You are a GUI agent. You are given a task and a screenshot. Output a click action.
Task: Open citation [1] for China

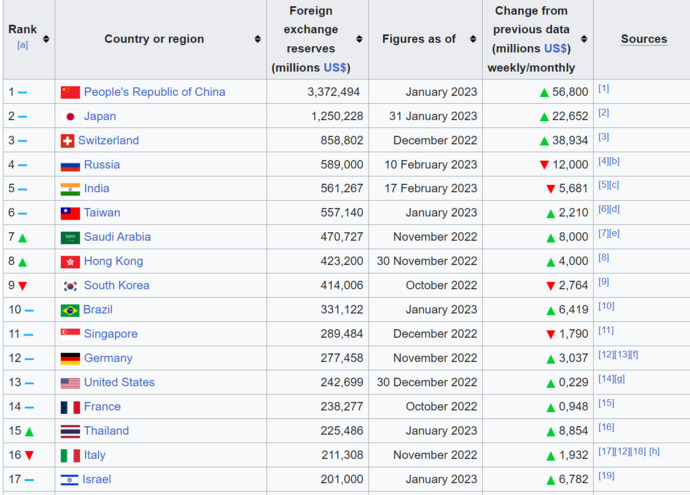(603, 88)
